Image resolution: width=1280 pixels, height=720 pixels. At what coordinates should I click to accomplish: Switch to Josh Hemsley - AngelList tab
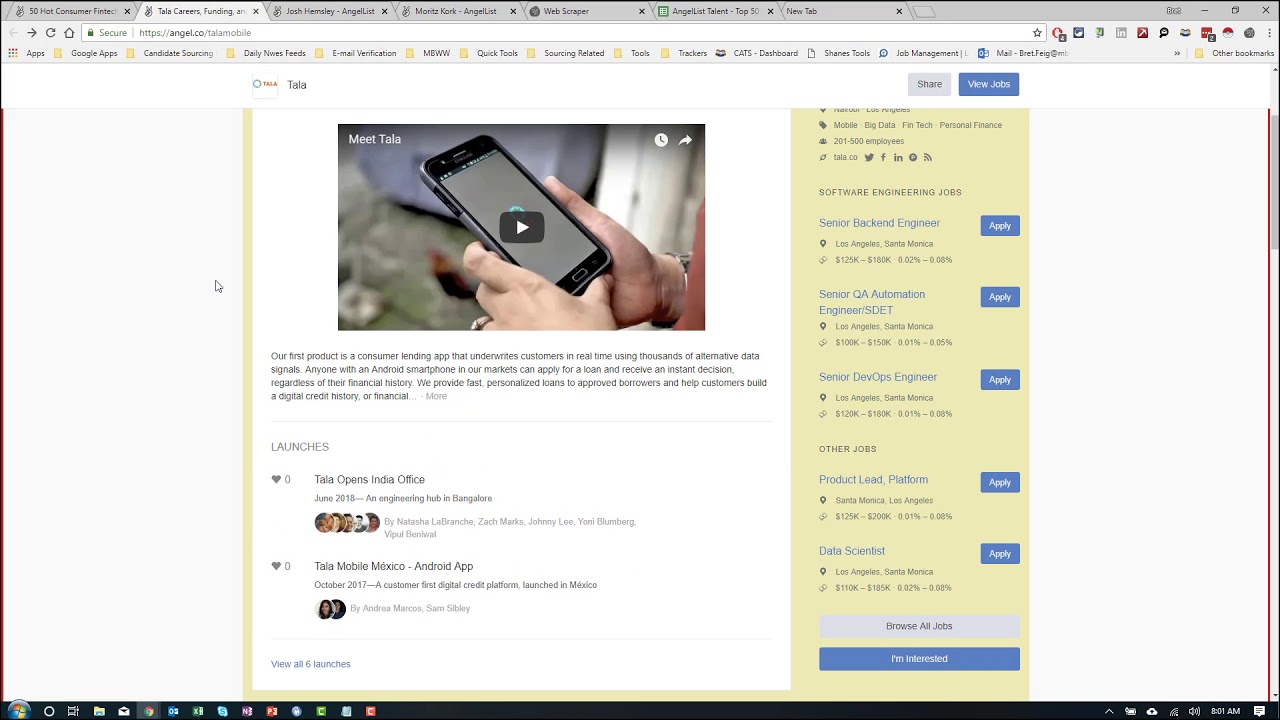coord(330,11)
